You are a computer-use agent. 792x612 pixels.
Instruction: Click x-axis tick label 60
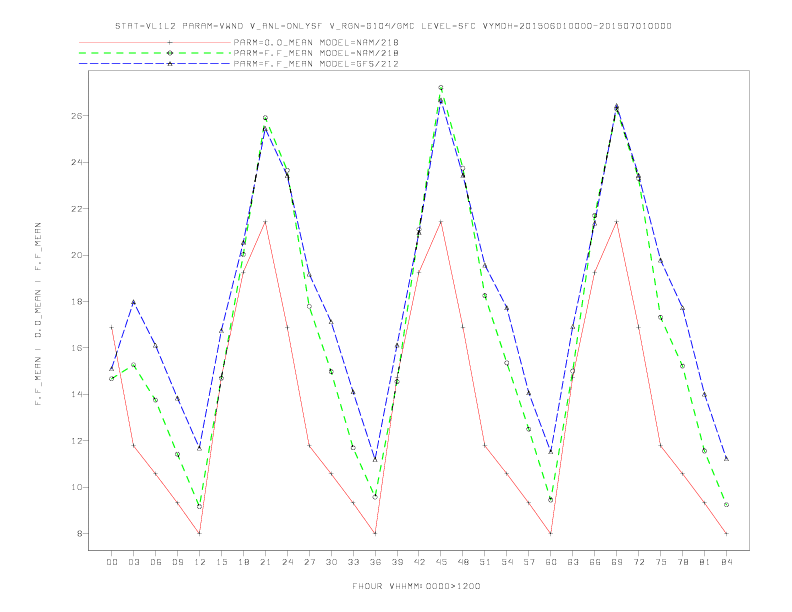551,562
